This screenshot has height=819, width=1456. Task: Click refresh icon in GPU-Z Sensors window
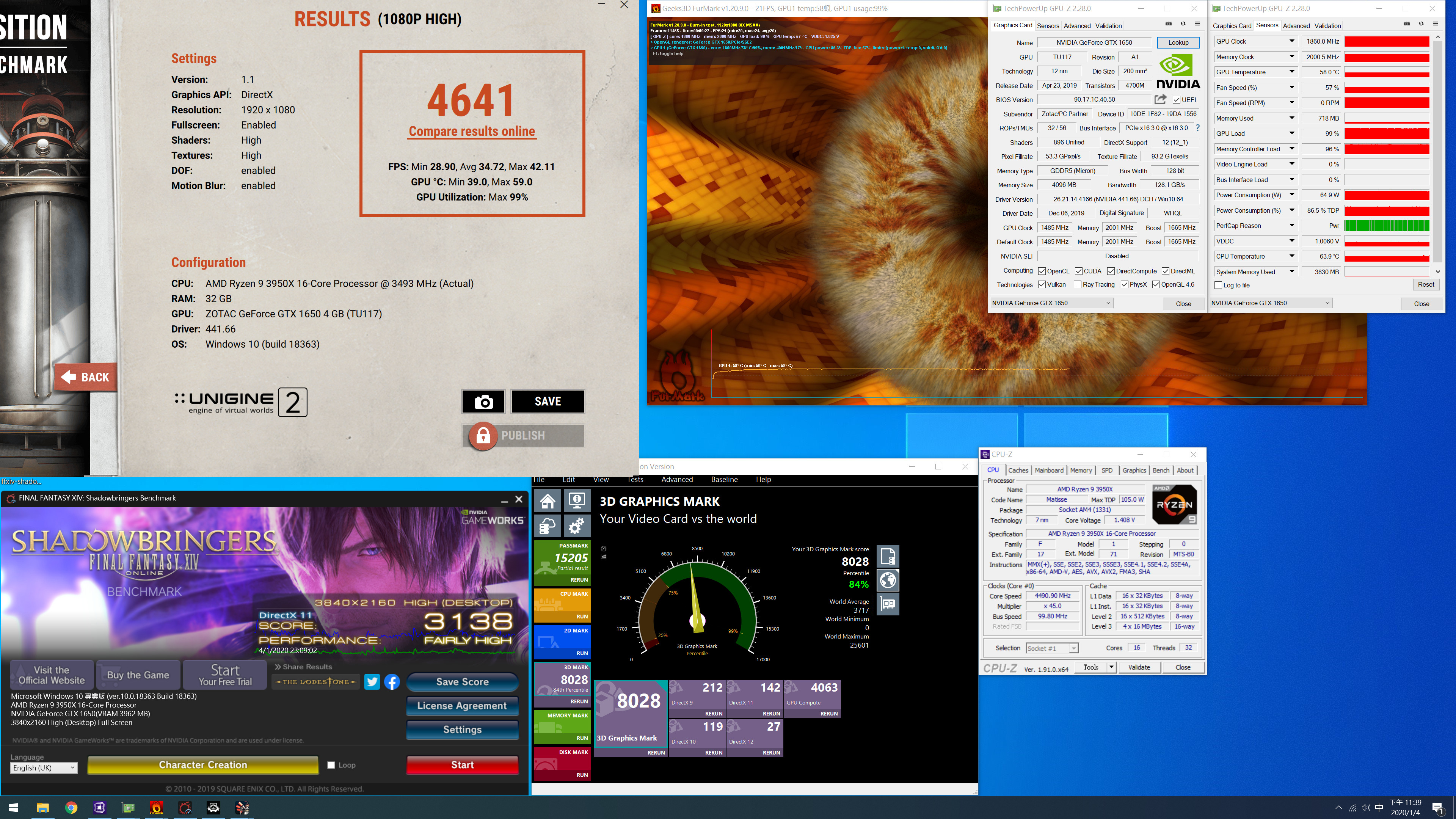point(1421,24)
